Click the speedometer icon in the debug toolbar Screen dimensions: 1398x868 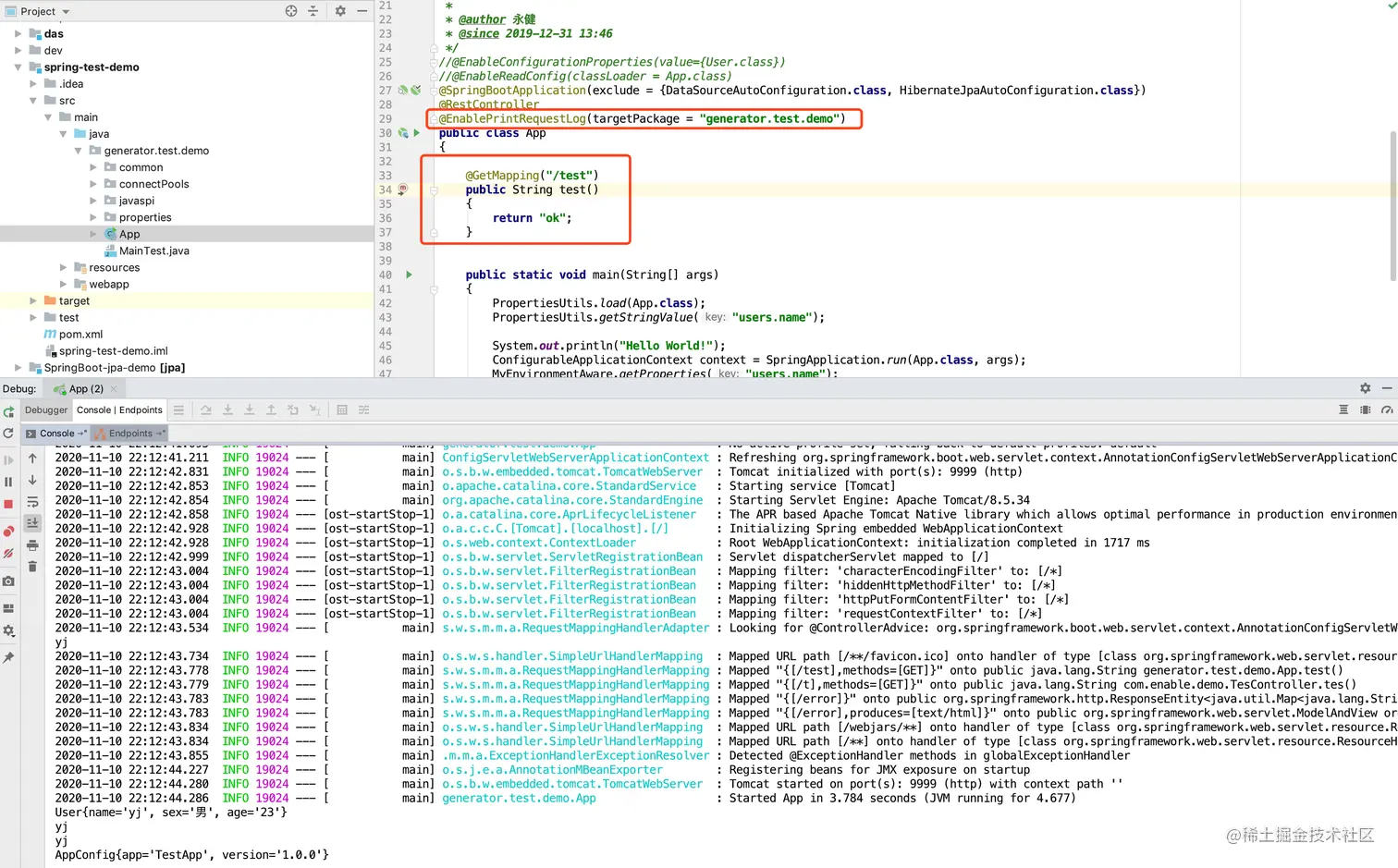[x=1387, y=410]
